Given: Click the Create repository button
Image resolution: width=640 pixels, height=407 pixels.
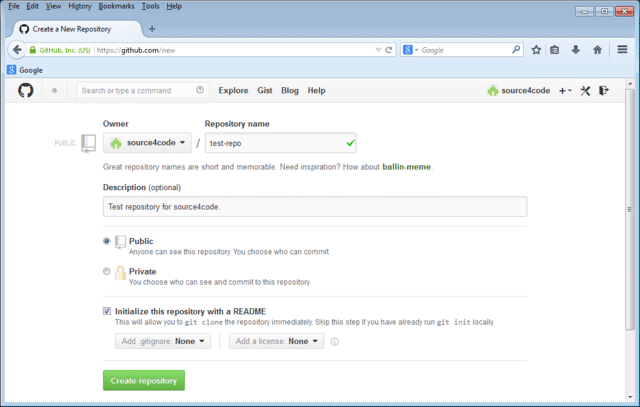Looking at the screenshot, I should [x=144, y=380].
